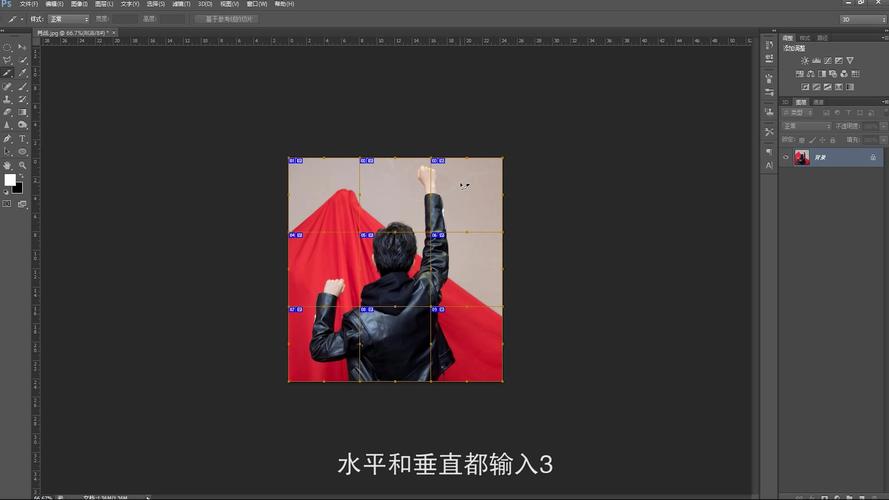This screenshot has height=500, width=889.
Task: Add a Vibrance adjustment
Action: click(850, 61)
